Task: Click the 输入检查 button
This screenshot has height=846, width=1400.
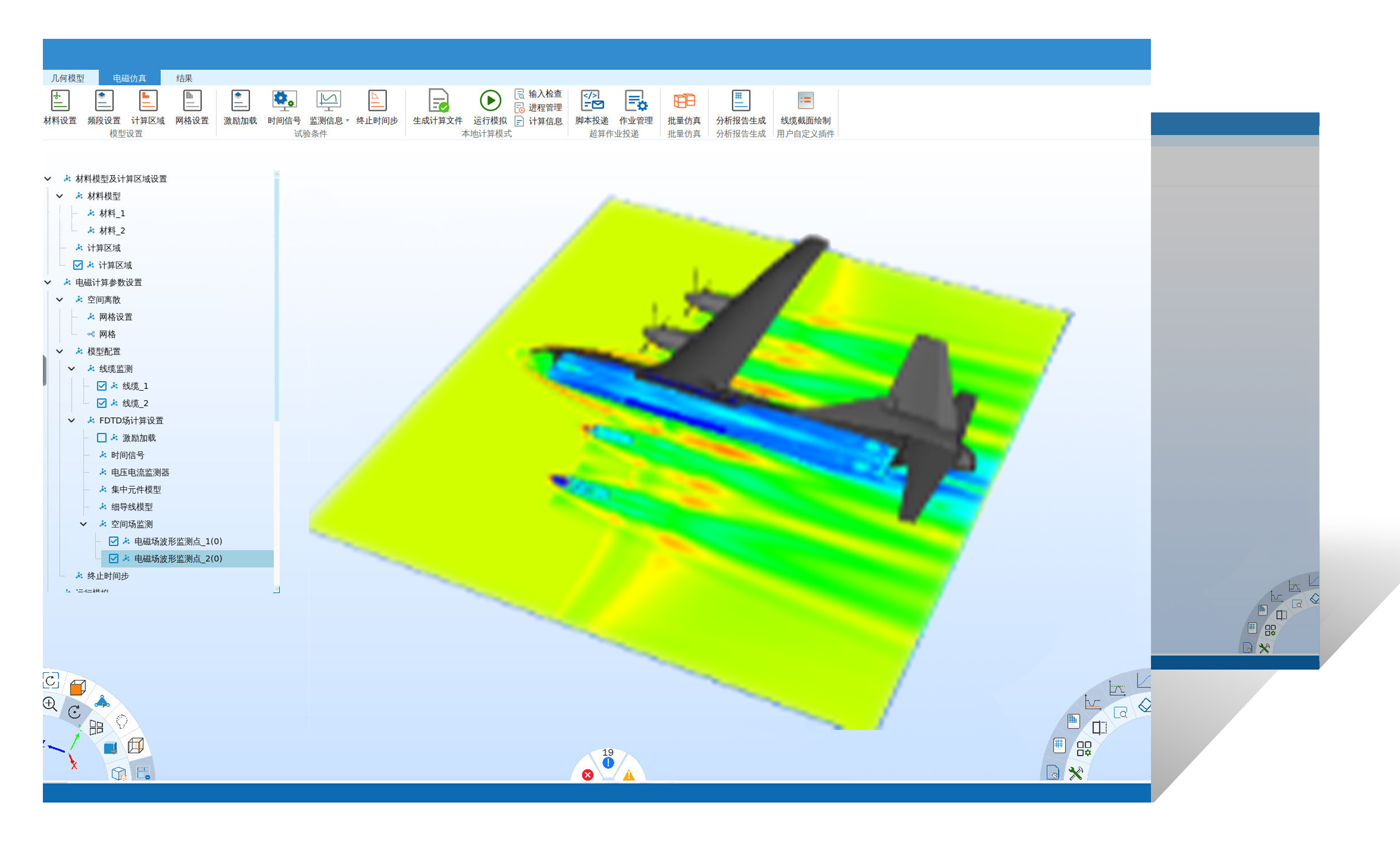Action: tap(538, 94)
